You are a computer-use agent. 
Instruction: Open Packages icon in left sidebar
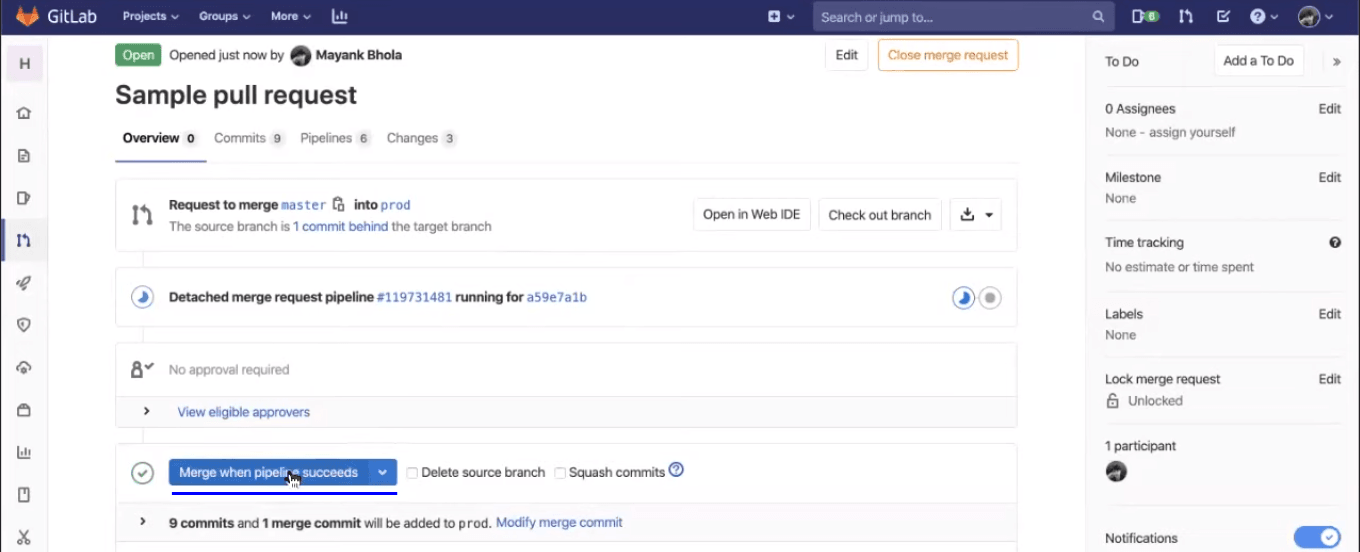click(24, 410)
